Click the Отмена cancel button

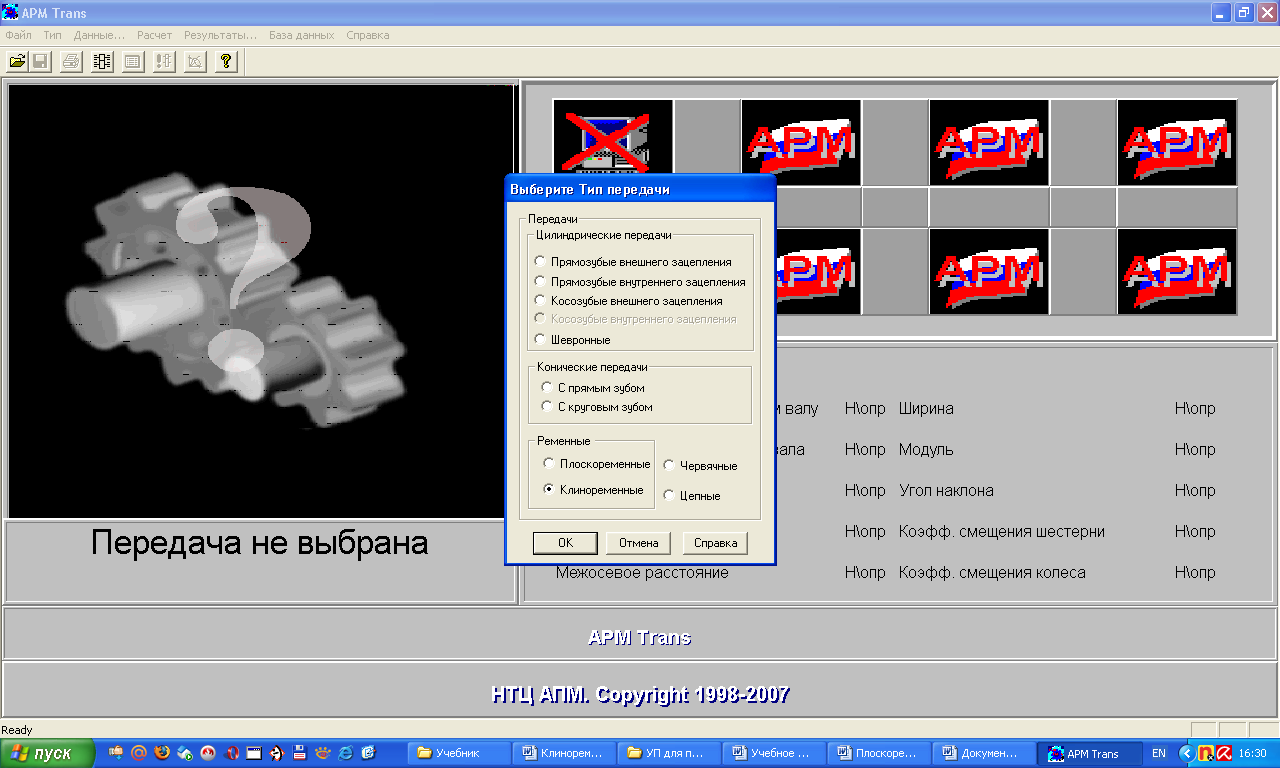[x=638, y=543]
